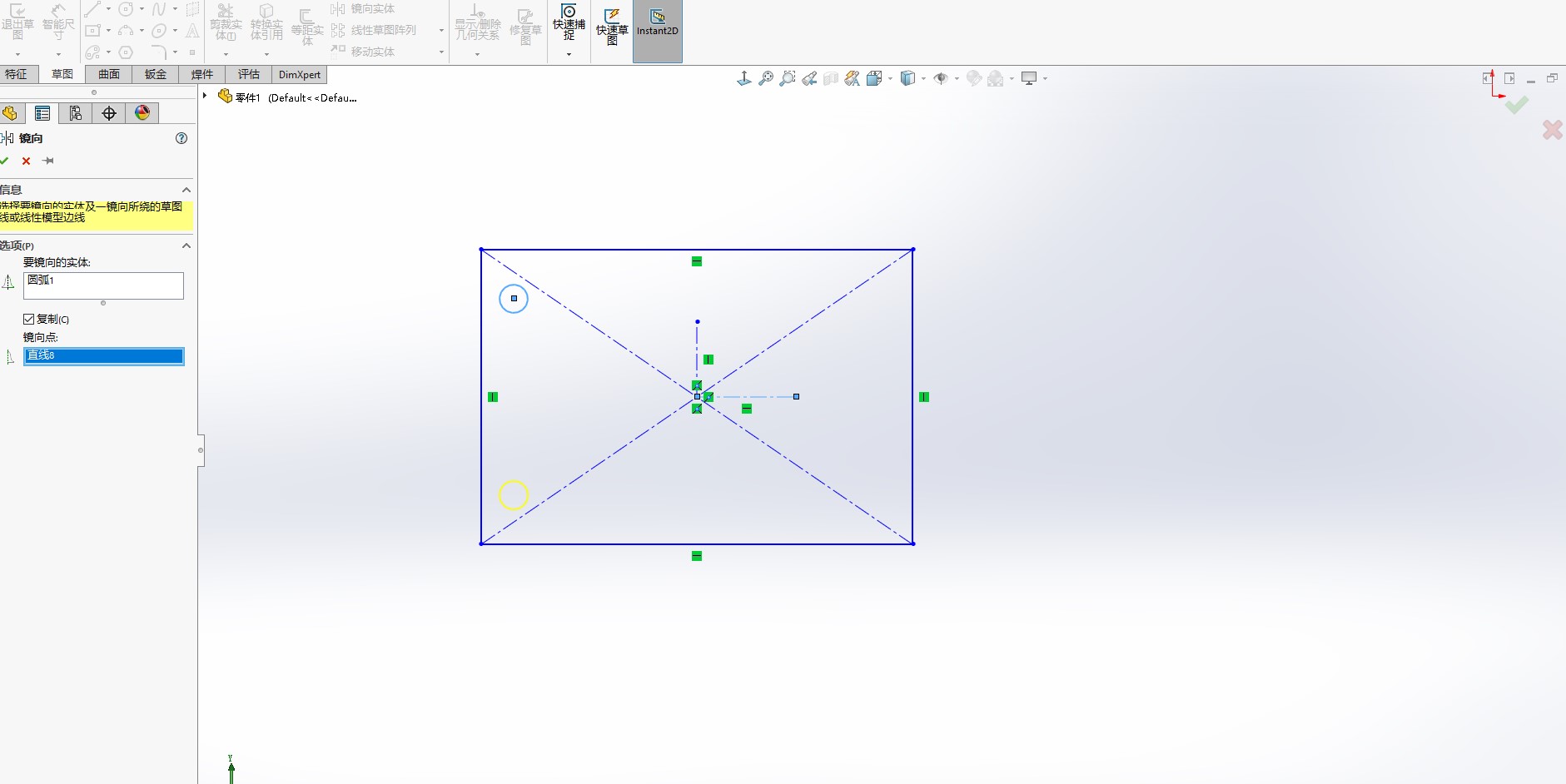Open the PropertyManager panel tab
Viewport: 1566px width, 784px height.
(x=42, y=113)
